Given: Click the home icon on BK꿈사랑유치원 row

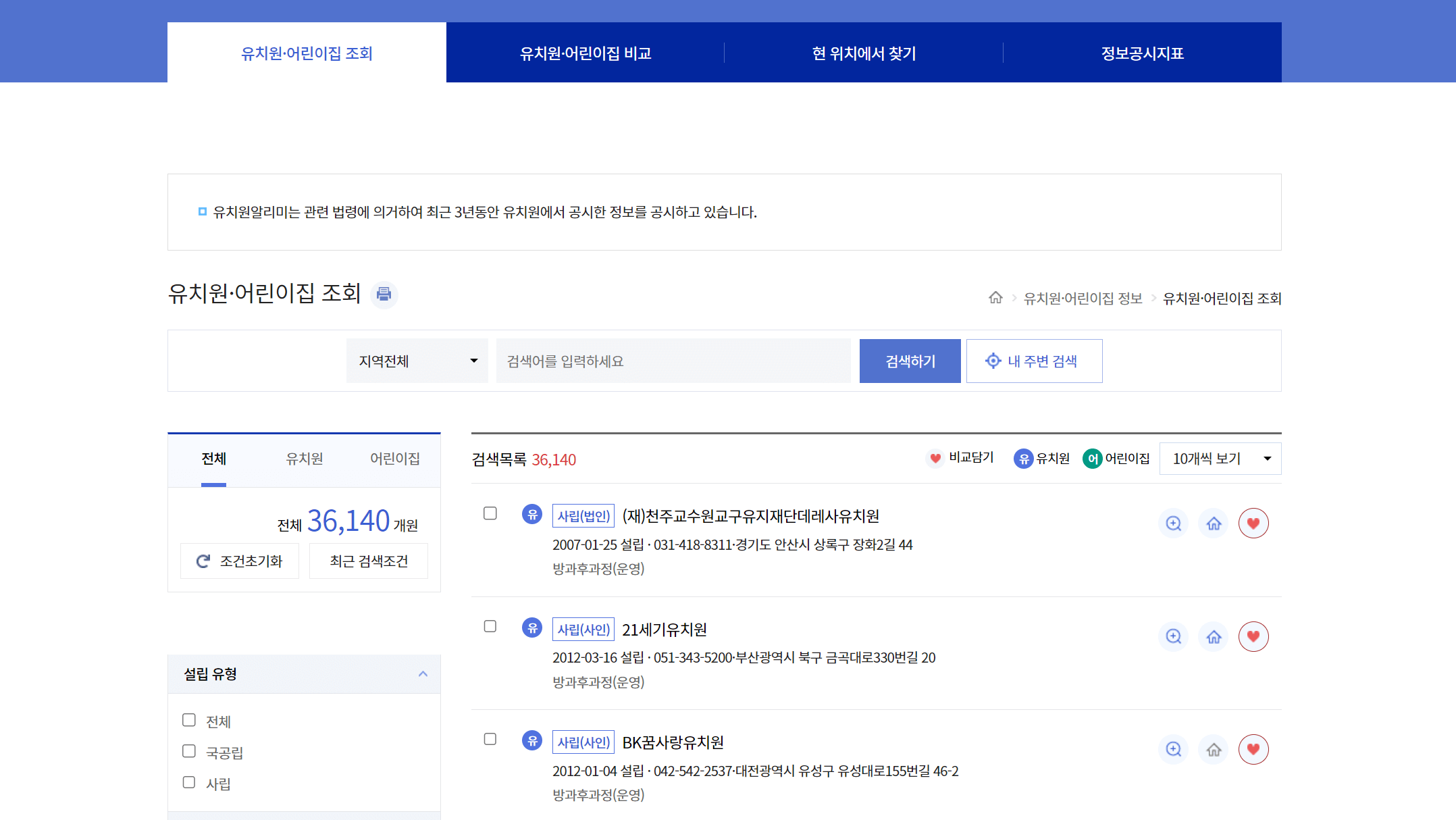Looking at the screenshot, I should click(x=1214, y=749).
